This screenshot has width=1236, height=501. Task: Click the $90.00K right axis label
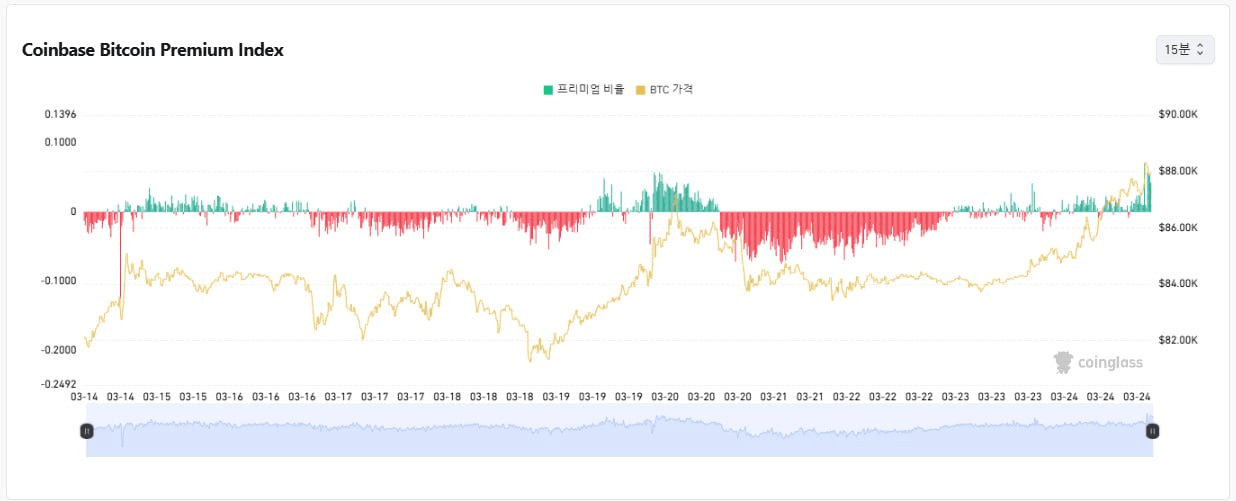point(1178,115)
